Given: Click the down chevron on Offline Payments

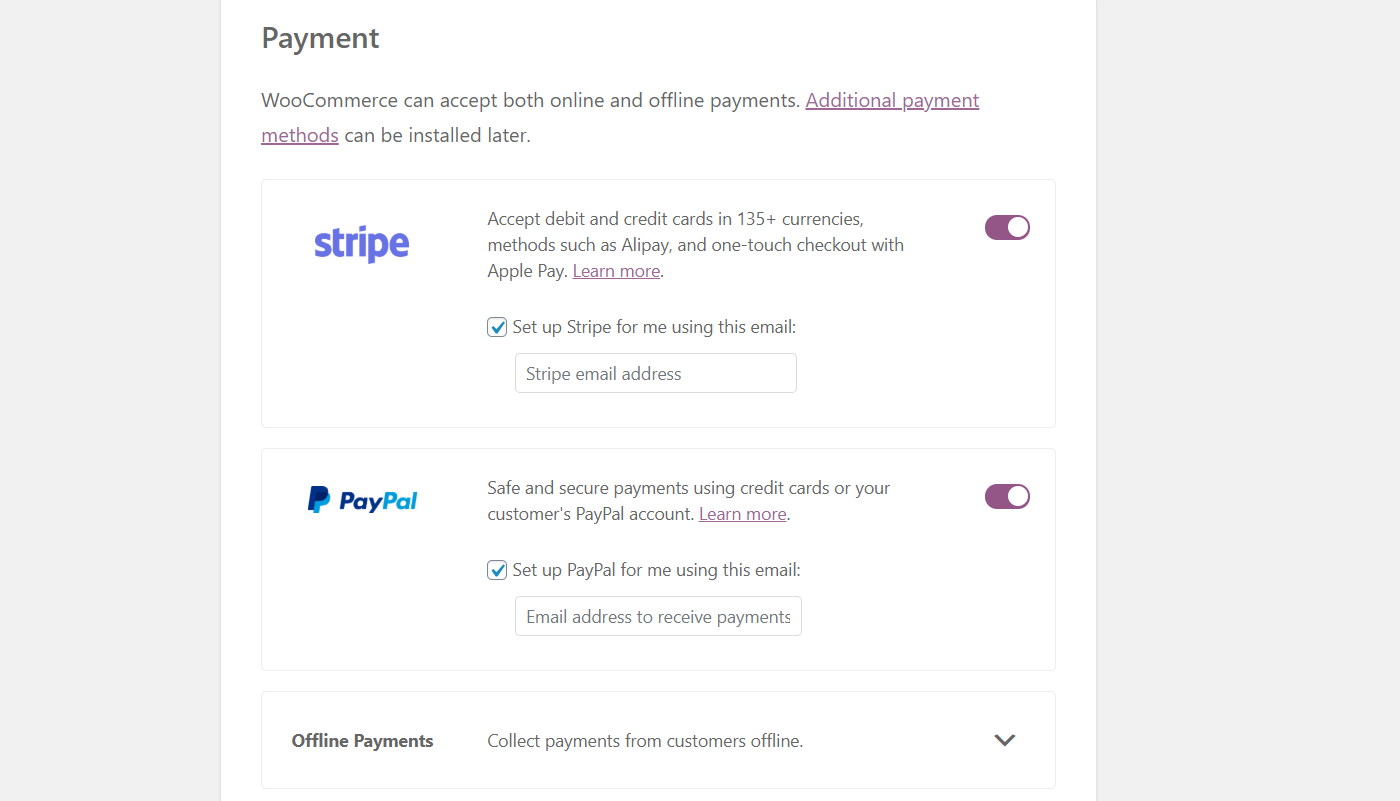Looking at the screenshot, I should click(1004, 740).
